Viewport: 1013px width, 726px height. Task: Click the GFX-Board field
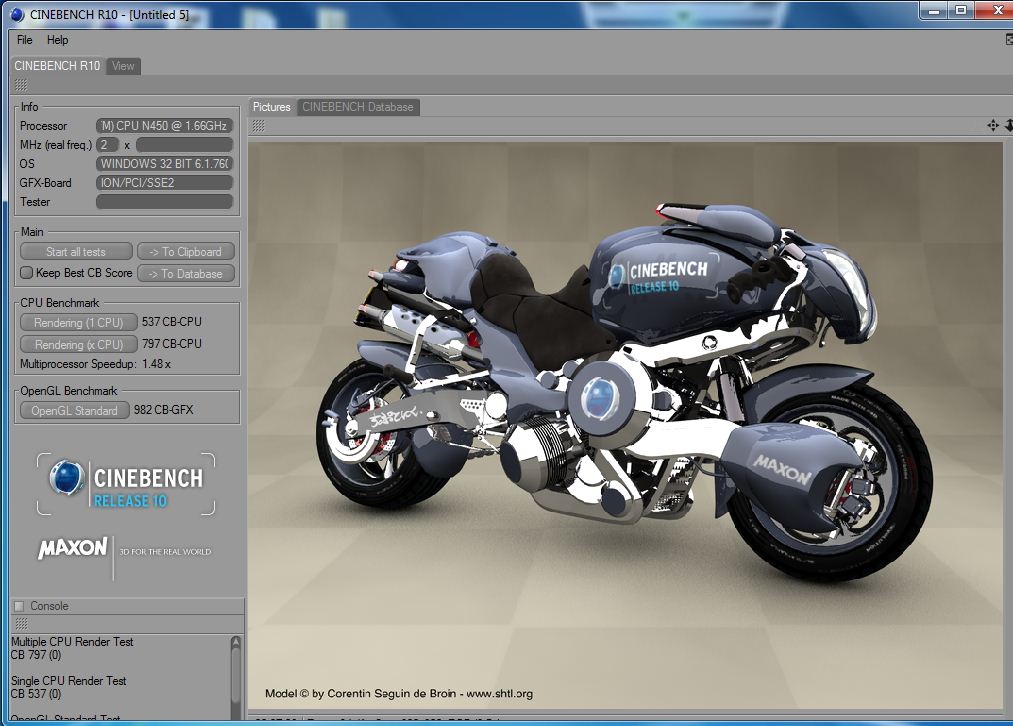point(164,183)
